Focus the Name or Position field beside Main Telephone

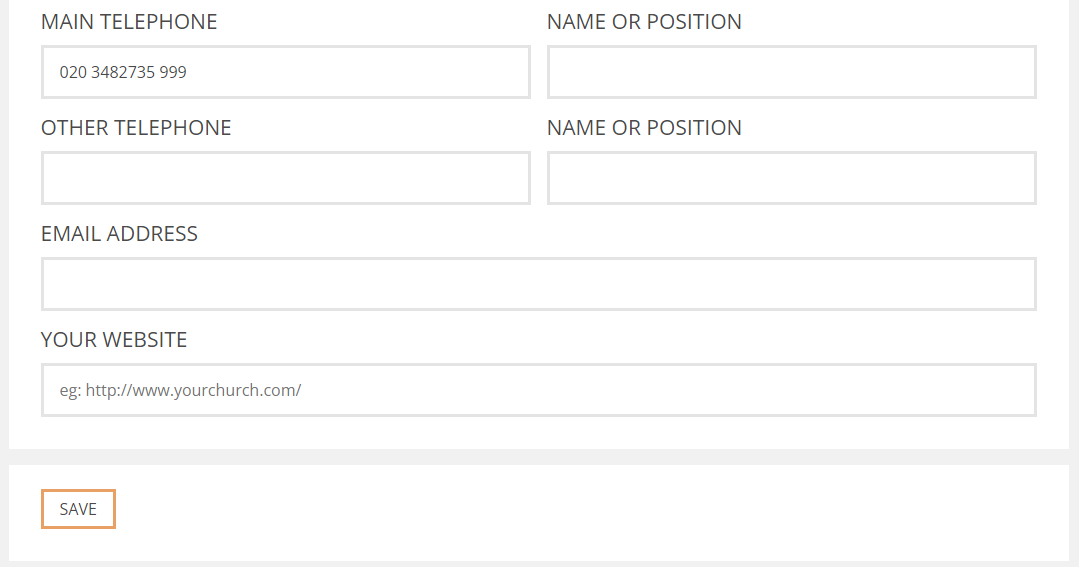point(791,72)
